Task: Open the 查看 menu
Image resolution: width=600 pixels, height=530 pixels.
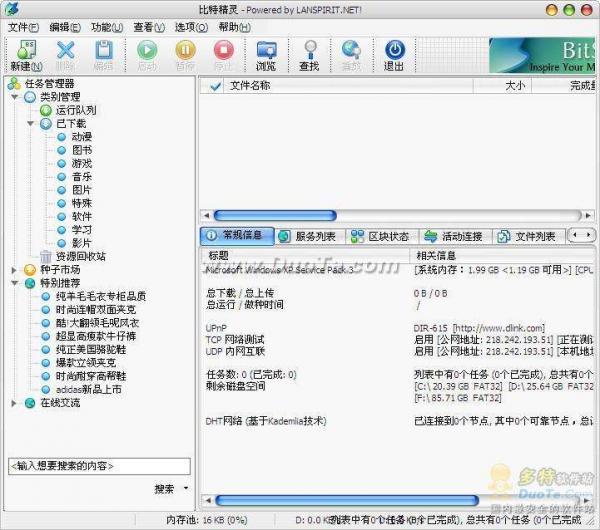Action: coord(149,28)
